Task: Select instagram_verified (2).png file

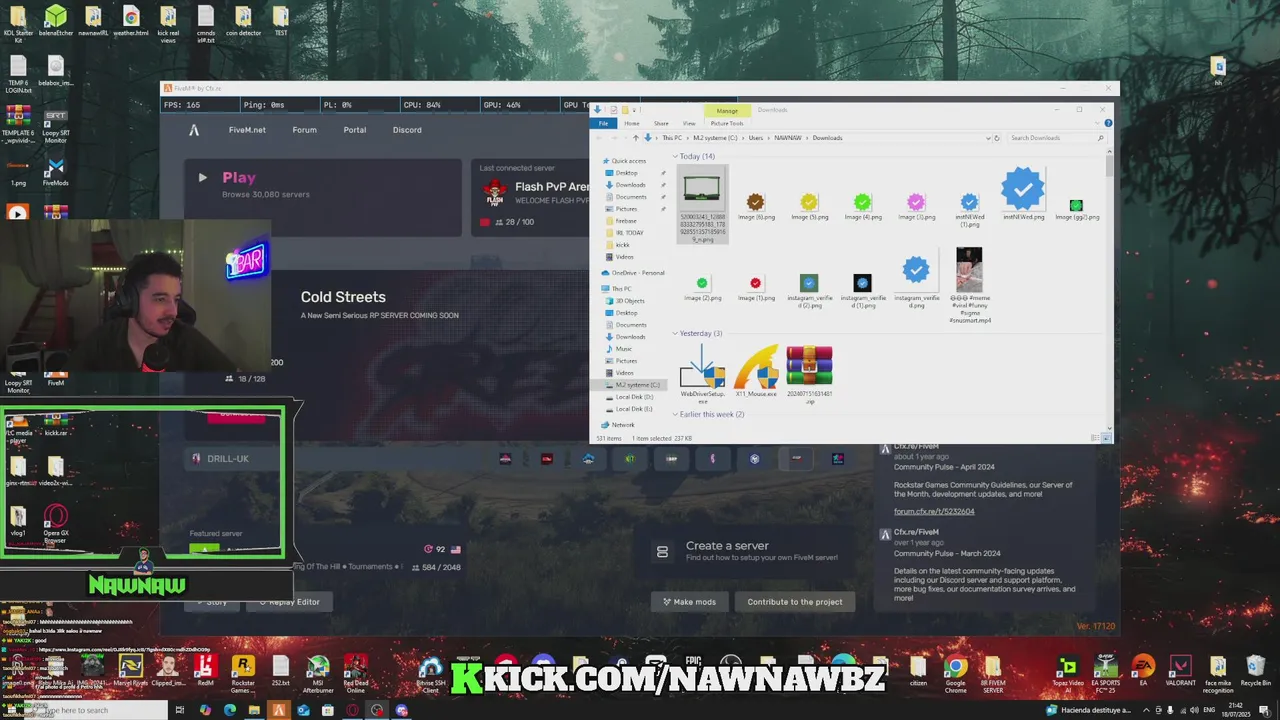Action: [809, 291]
